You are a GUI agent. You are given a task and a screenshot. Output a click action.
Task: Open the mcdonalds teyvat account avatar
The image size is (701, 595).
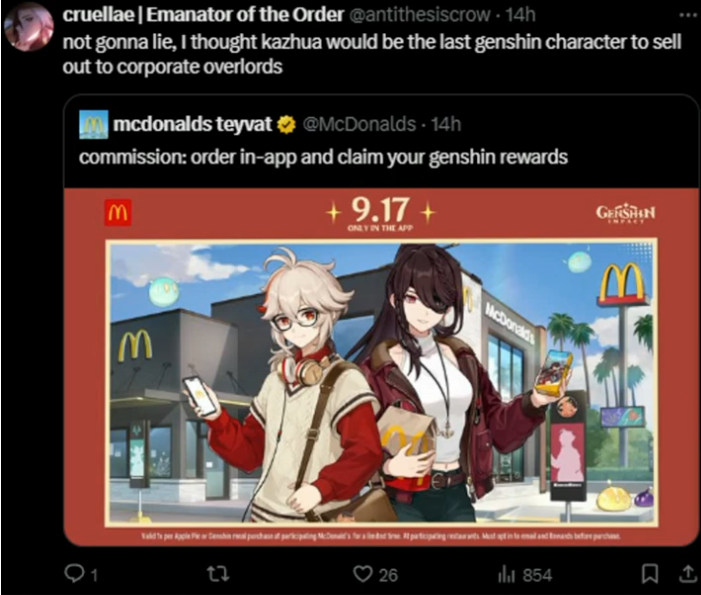tap(93, 124)
